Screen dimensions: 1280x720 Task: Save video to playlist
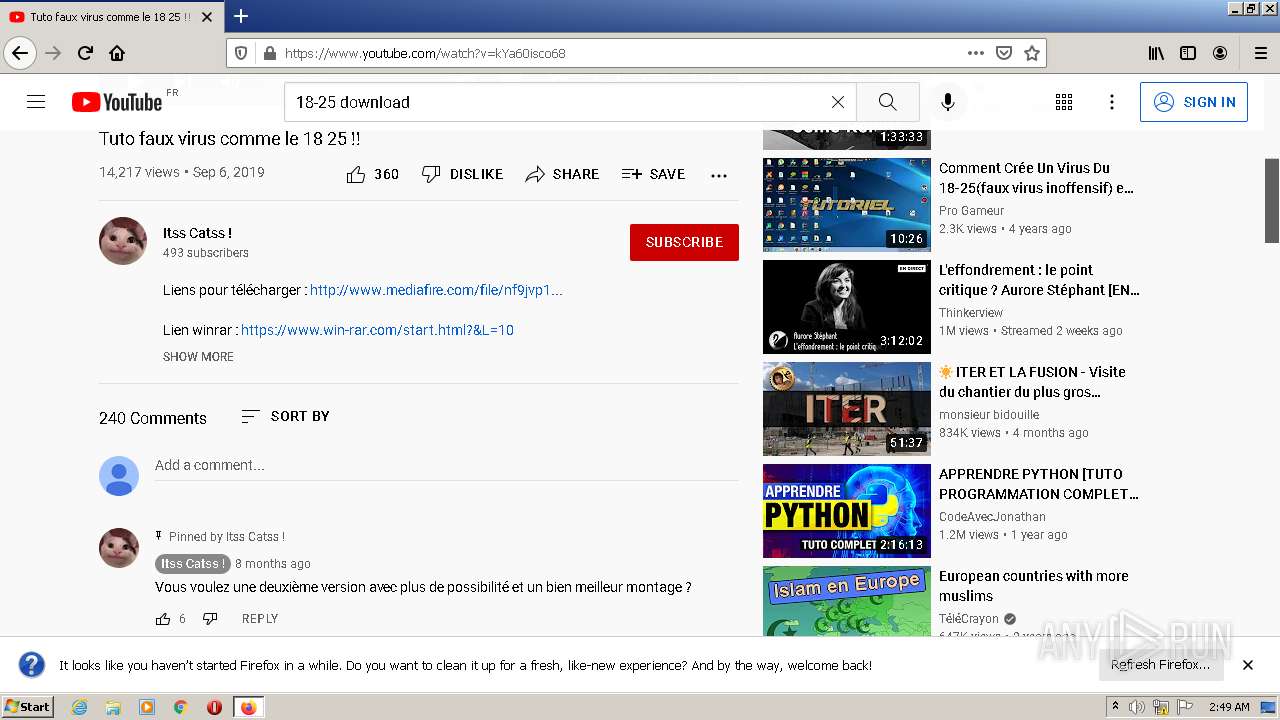(x=653, y=174)
